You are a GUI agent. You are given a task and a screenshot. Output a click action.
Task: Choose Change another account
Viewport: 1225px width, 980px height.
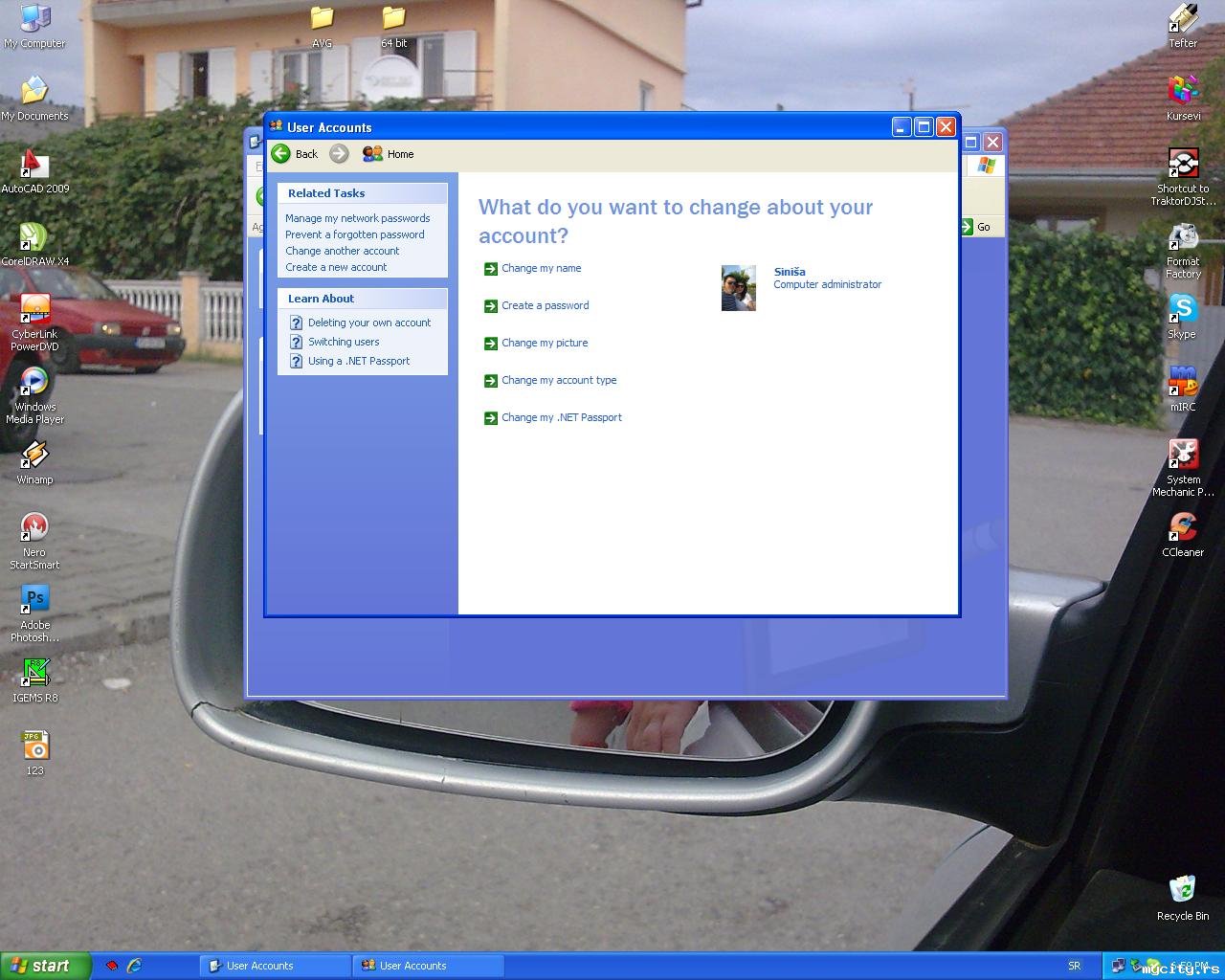pyautogui.click(x=342, y=251)
